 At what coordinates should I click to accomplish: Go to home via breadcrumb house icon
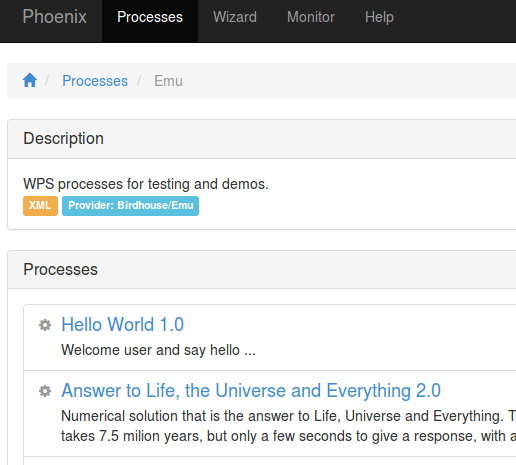tap(30, 80)
